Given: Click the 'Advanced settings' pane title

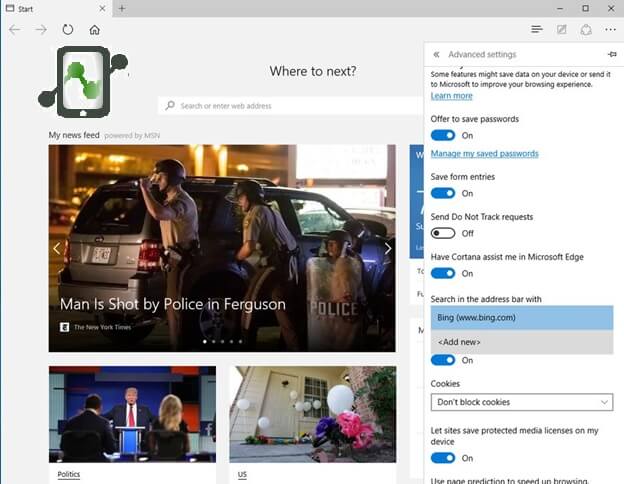Looking at the screenshot, I should pos(482,55).
